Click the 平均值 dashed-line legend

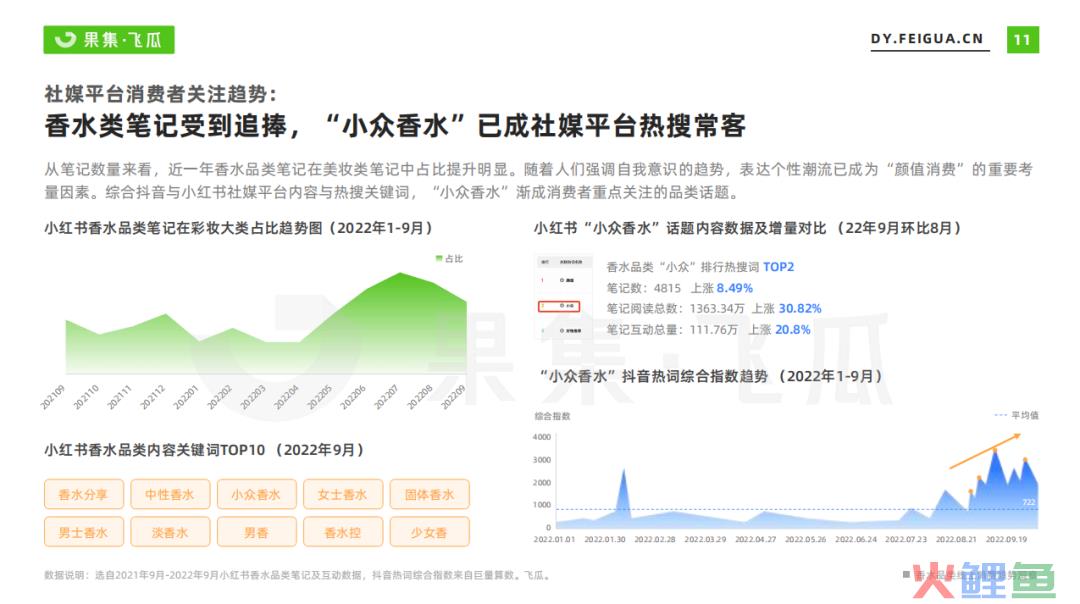click(1017, 415)
